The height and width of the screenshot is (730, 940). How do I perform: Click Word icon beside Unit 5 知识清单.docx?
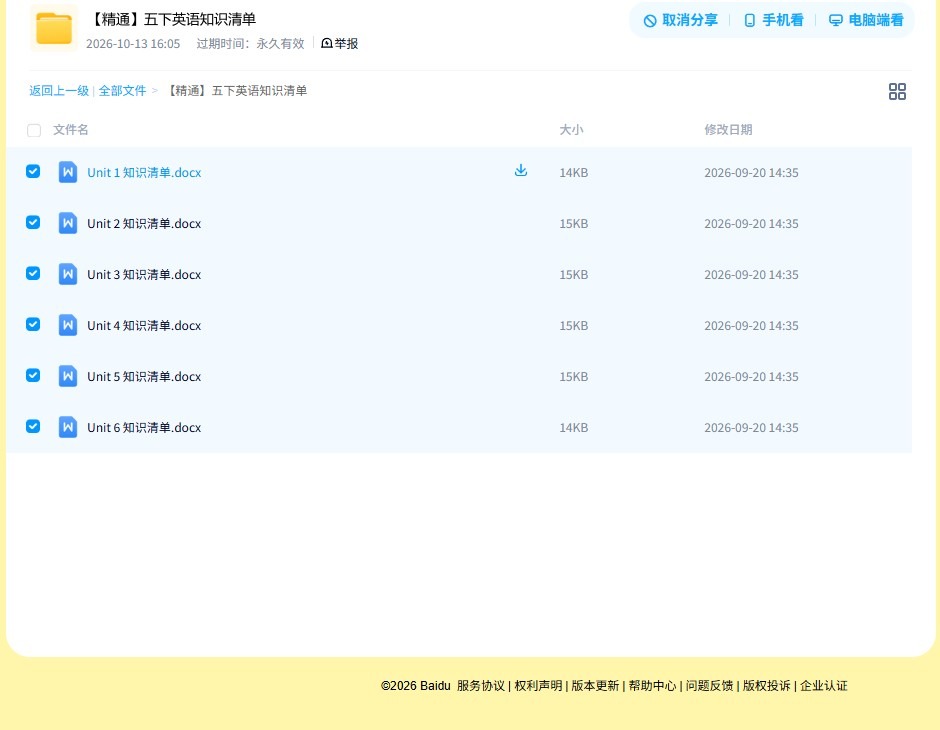pos(68,376)
